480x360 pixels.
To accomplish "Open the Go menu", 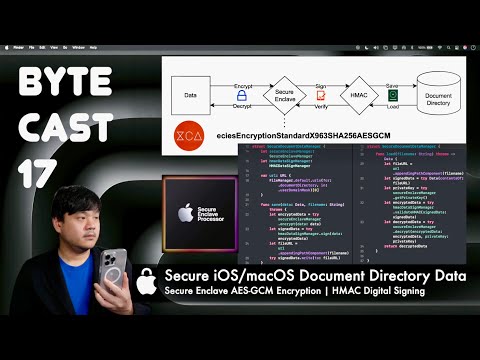I will click(x=65, y=48).
